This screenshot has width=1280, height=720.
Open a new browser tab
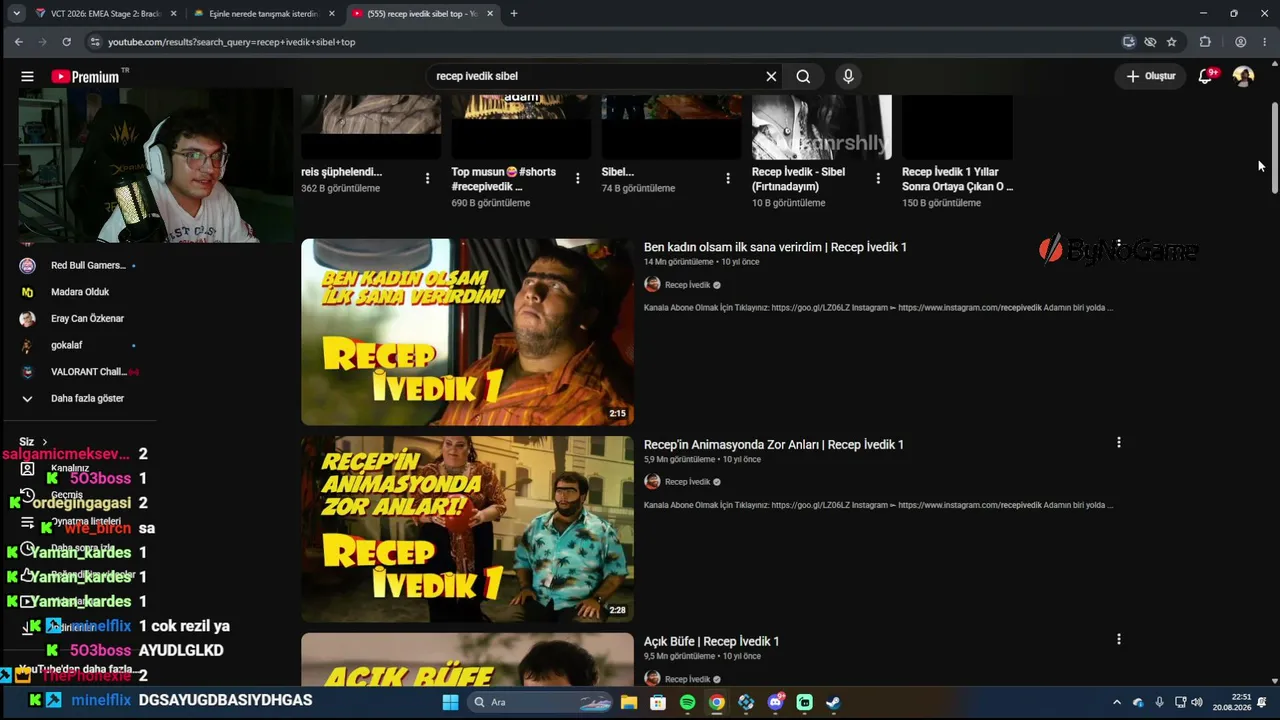pyautogui.click(x=514, y=14)
